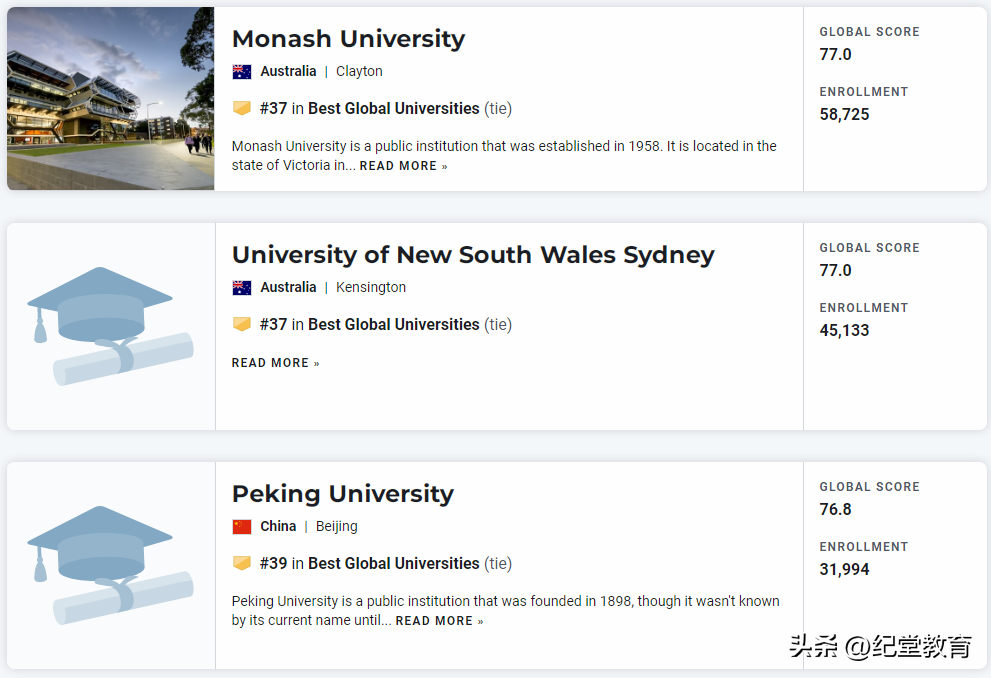This screenshot has width=991, height=678.
Task: Click Best Global Universities link for UNSW
Action: point(393,324)
